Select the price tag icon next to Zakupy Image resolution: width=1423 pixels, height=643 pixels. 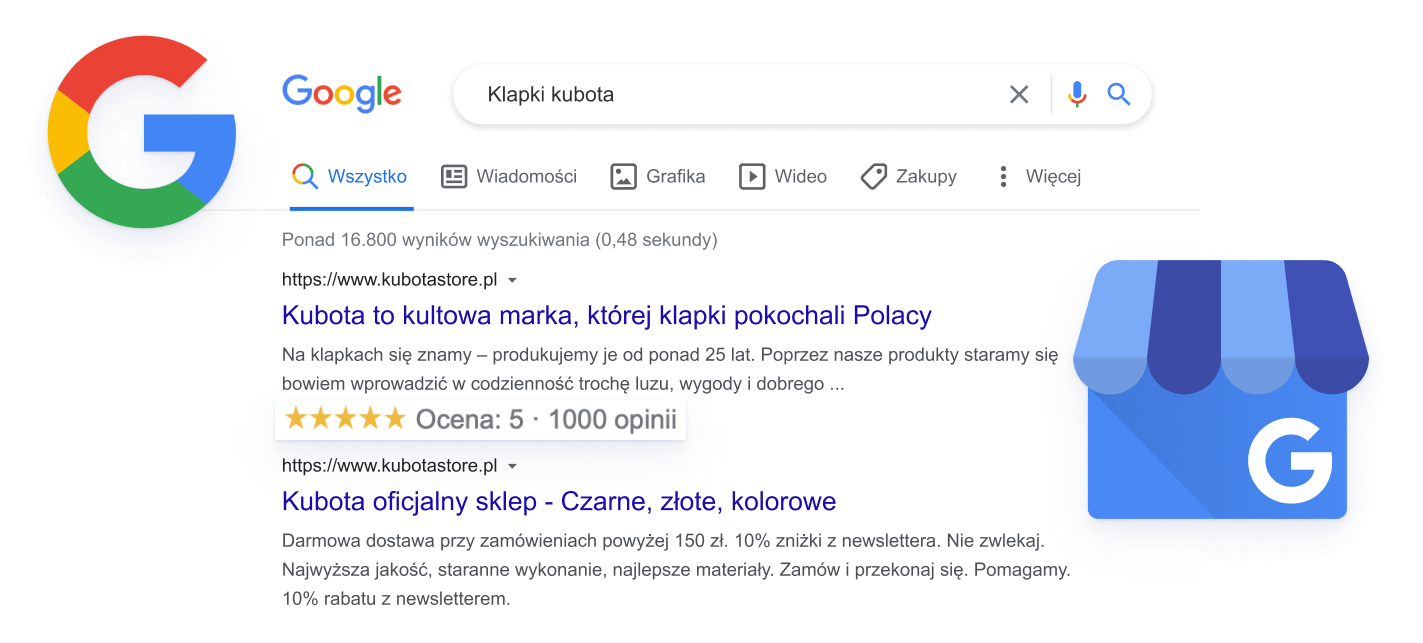click(x=873, y=176)
